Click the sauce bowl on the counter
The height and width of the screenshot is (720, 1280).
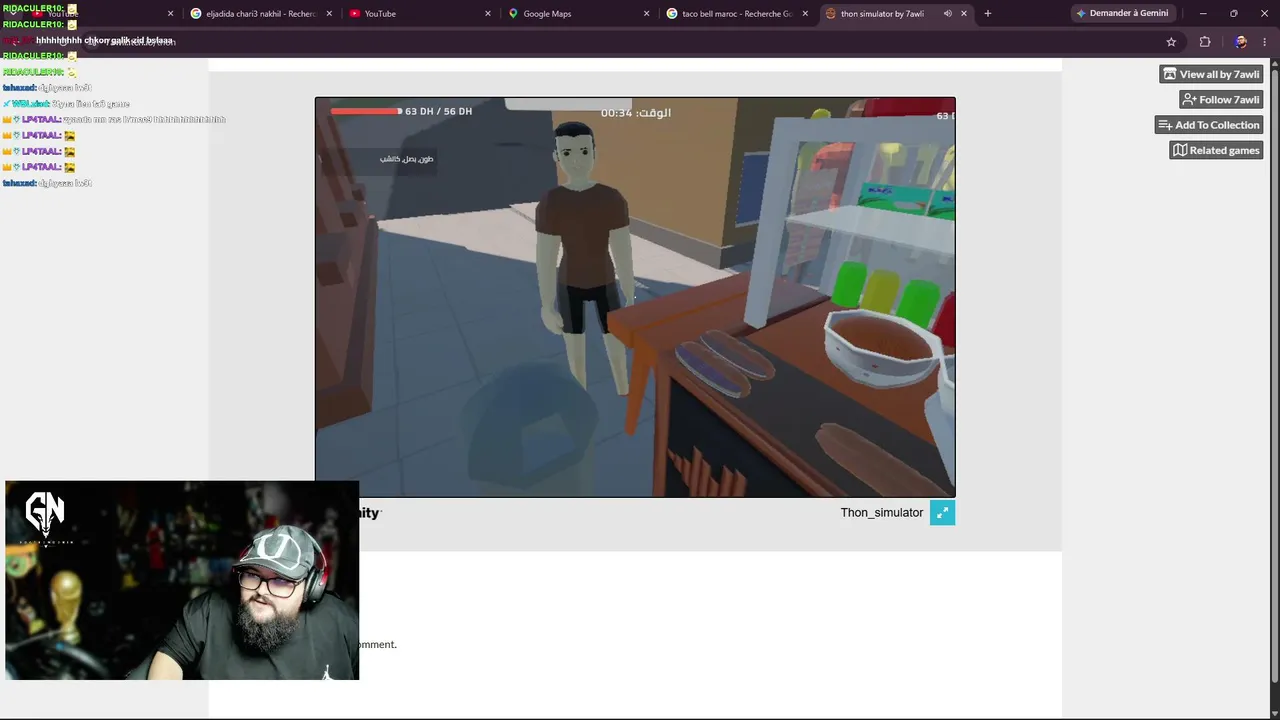(x=883, y=350)
